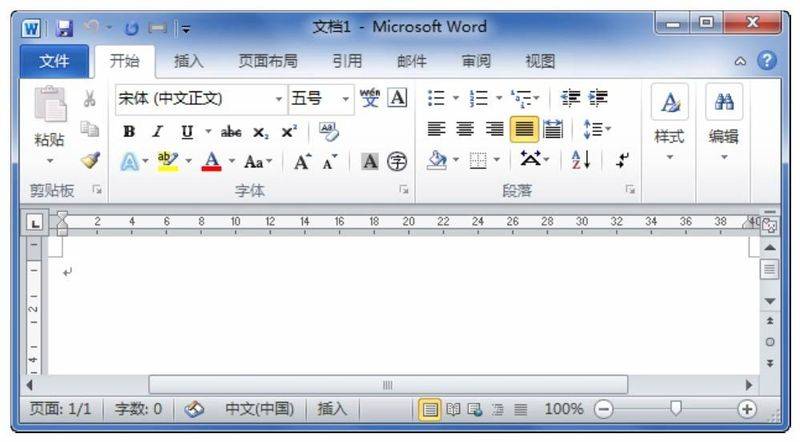Open the 文件 tab

[54, 61]
